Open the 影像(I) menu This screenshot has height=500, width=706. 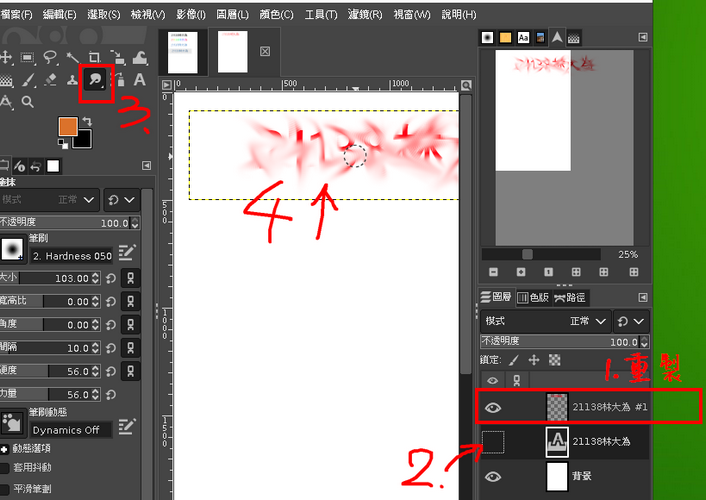click(189, 15)
